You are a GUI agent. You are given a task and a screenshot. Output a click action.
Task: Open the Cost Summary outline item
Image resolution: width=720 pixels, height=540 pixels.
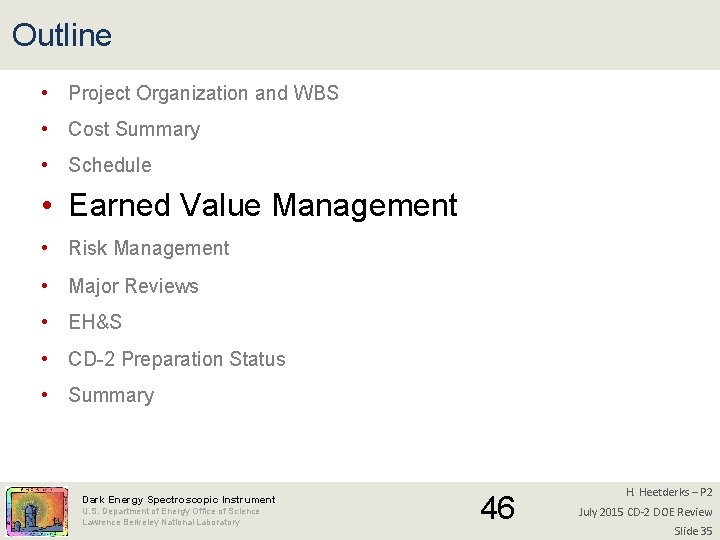(134, 129)
